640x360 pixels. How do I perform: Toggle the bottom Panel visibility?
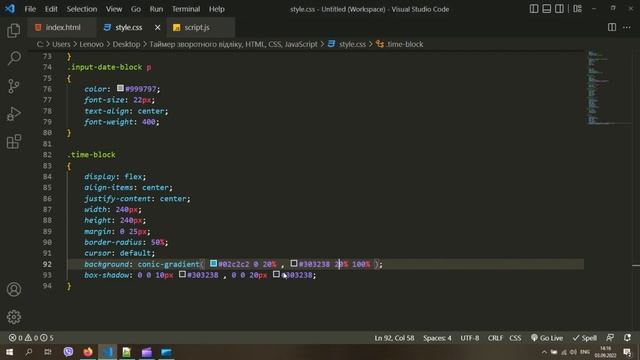coord(547,9)
